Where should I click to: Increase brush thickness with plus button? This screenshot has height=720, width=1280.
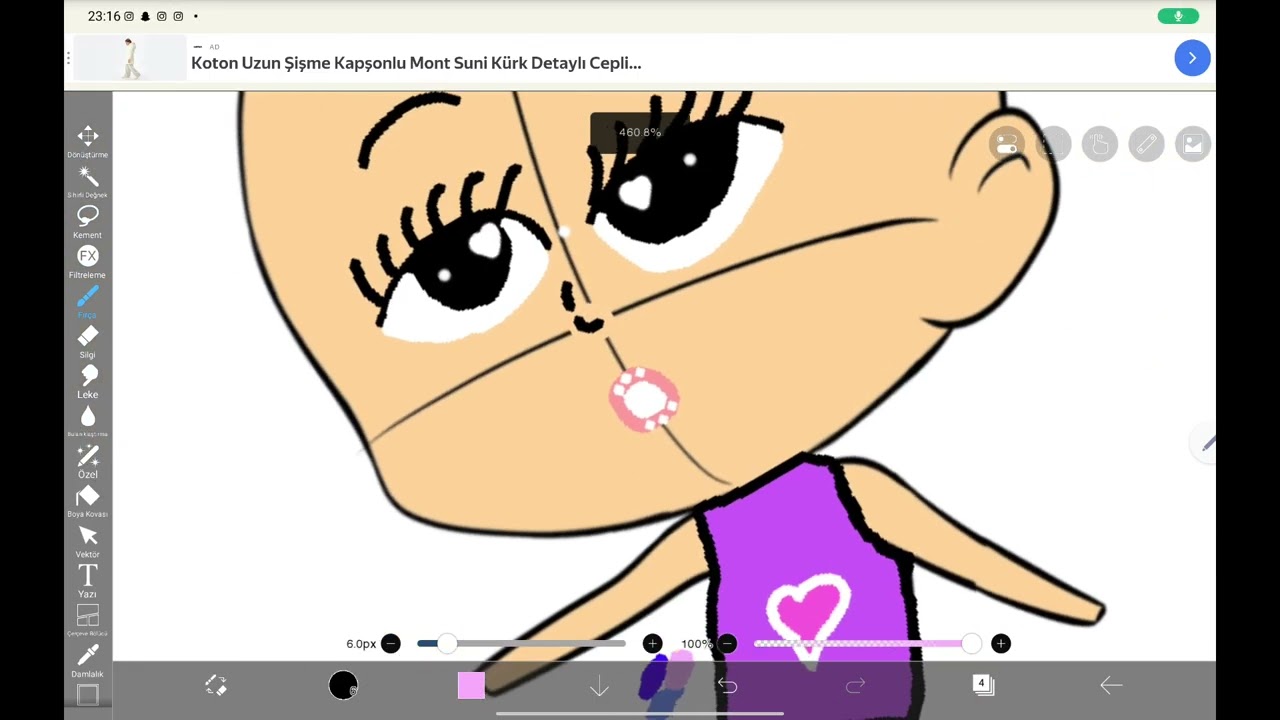tap(652, 644)
